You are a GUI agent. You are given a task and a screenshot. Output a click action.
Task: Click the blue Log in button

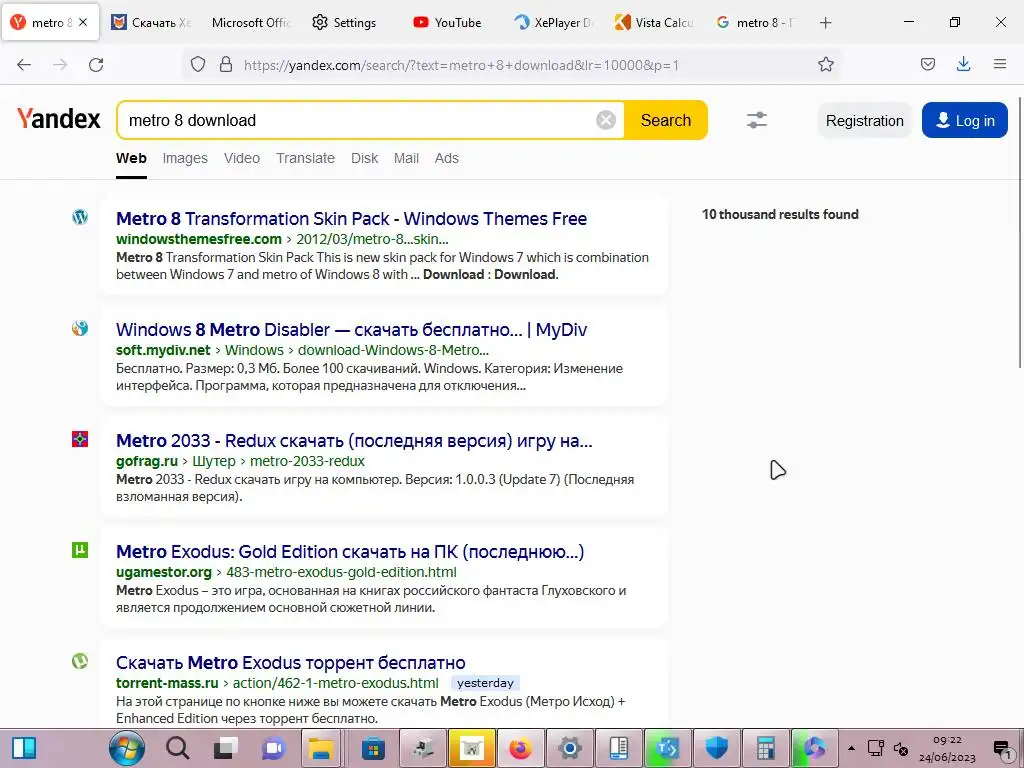pyautogui.click(x=965, y=121)
